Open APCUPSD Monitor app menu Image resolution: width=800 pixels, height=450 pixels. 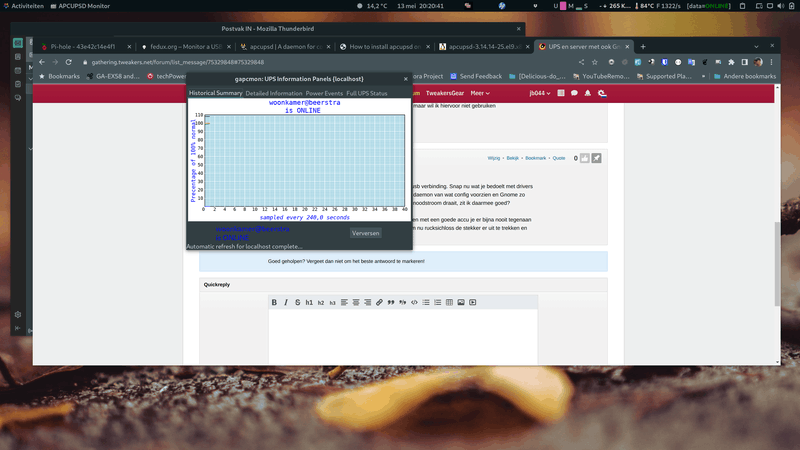(80, 6)
